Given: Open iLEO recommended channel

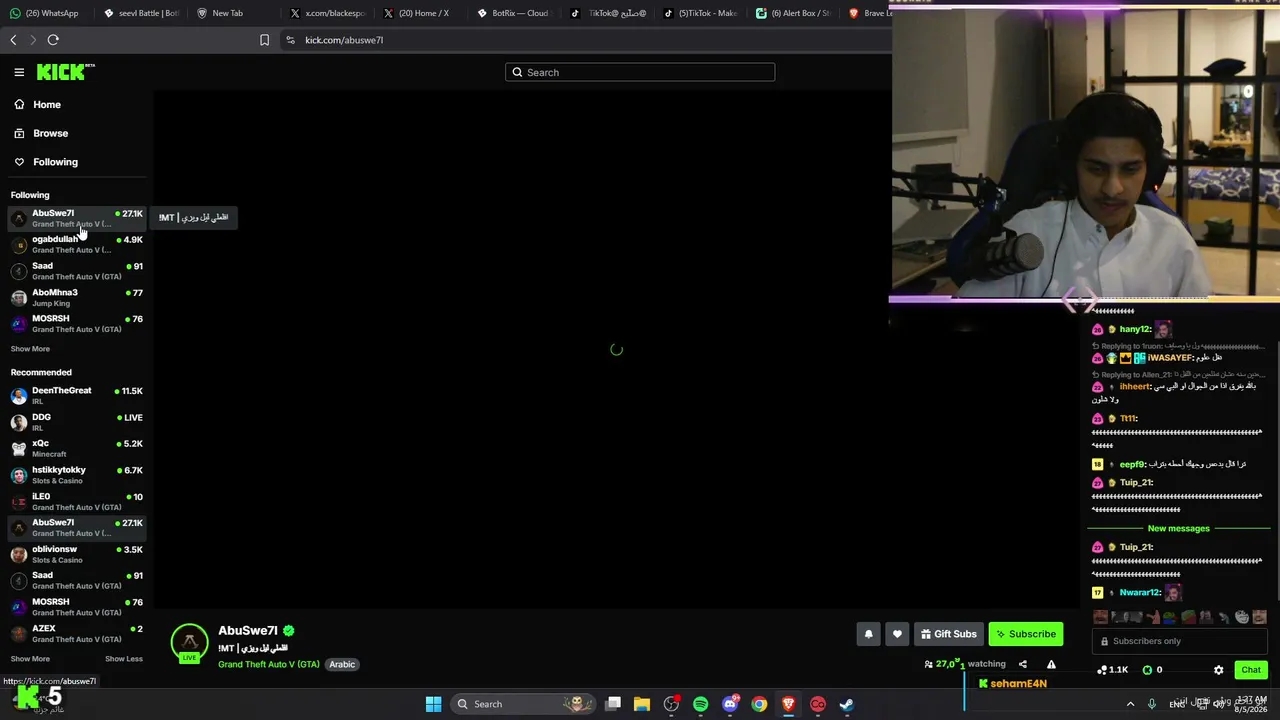Looking at the screenshot, I should point(77,501).
